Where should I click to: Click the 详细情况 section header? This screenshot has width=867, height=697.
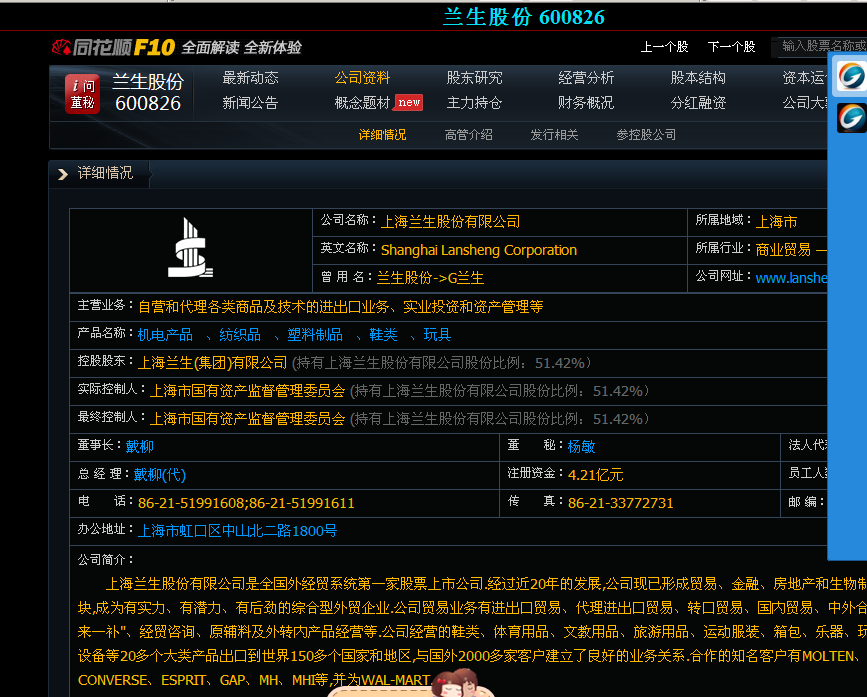tap(105, 174)
